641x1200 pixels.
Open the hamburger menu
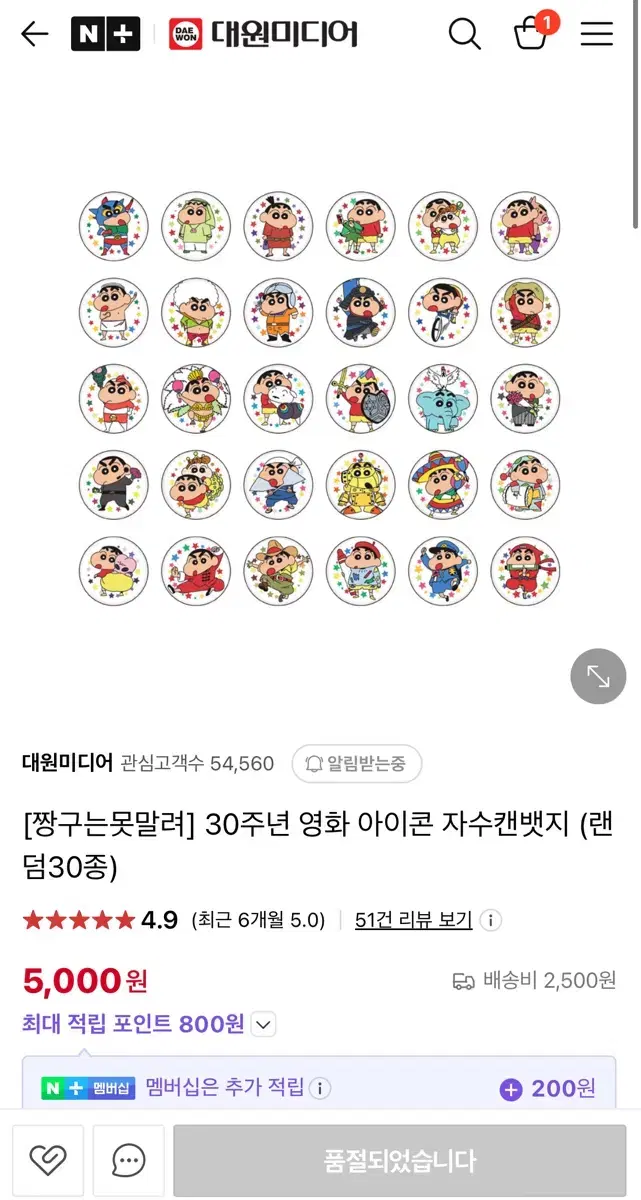click(597, 34)
